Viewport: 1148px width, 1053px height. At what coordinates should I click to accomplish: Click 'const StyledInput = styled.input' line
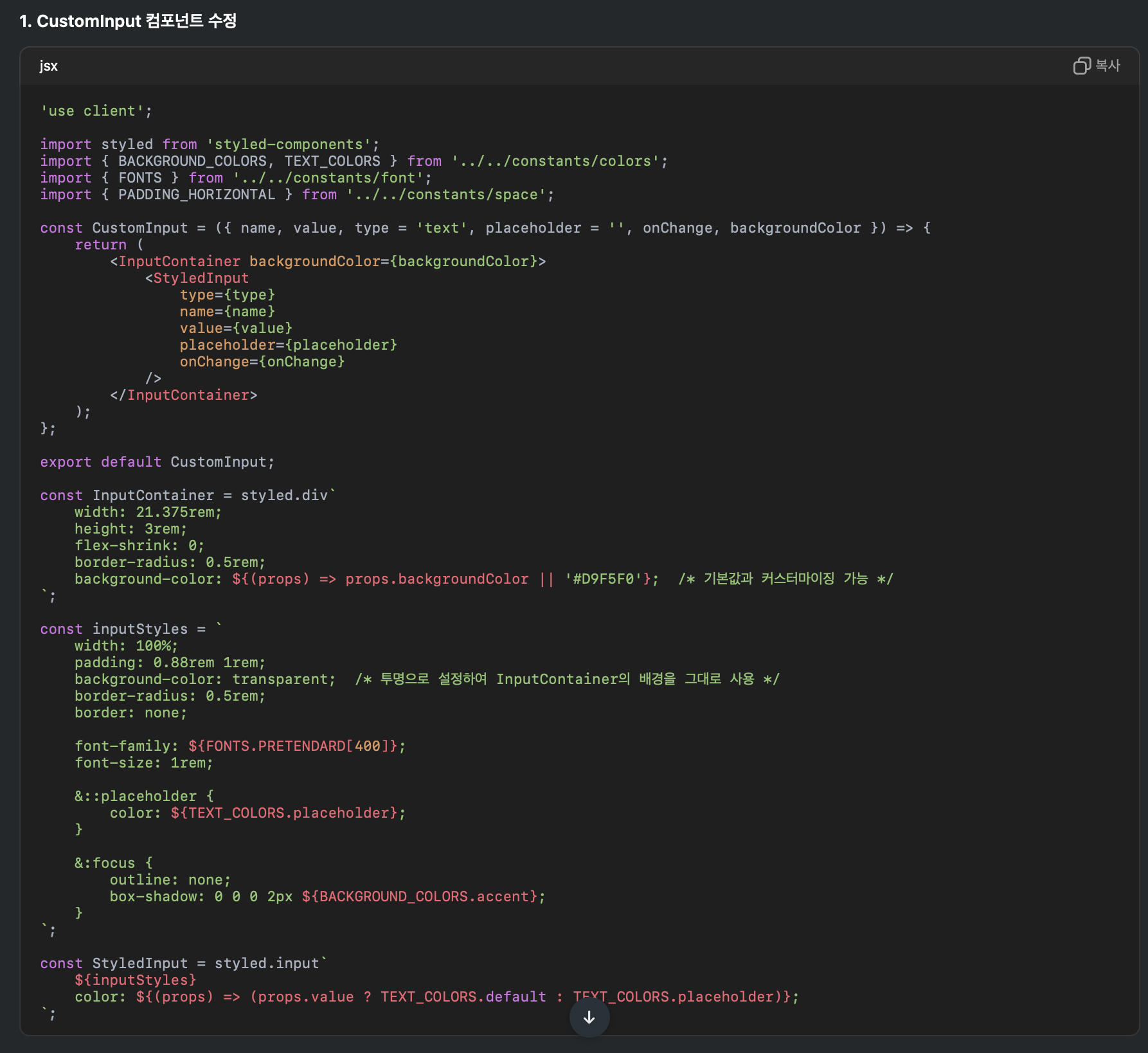184,964
